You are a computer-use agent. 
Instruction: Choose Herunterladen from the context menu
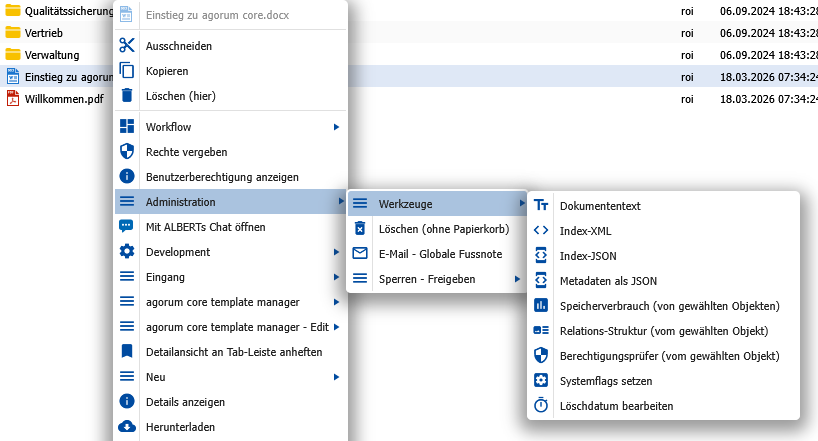click(x=180, y=427)
